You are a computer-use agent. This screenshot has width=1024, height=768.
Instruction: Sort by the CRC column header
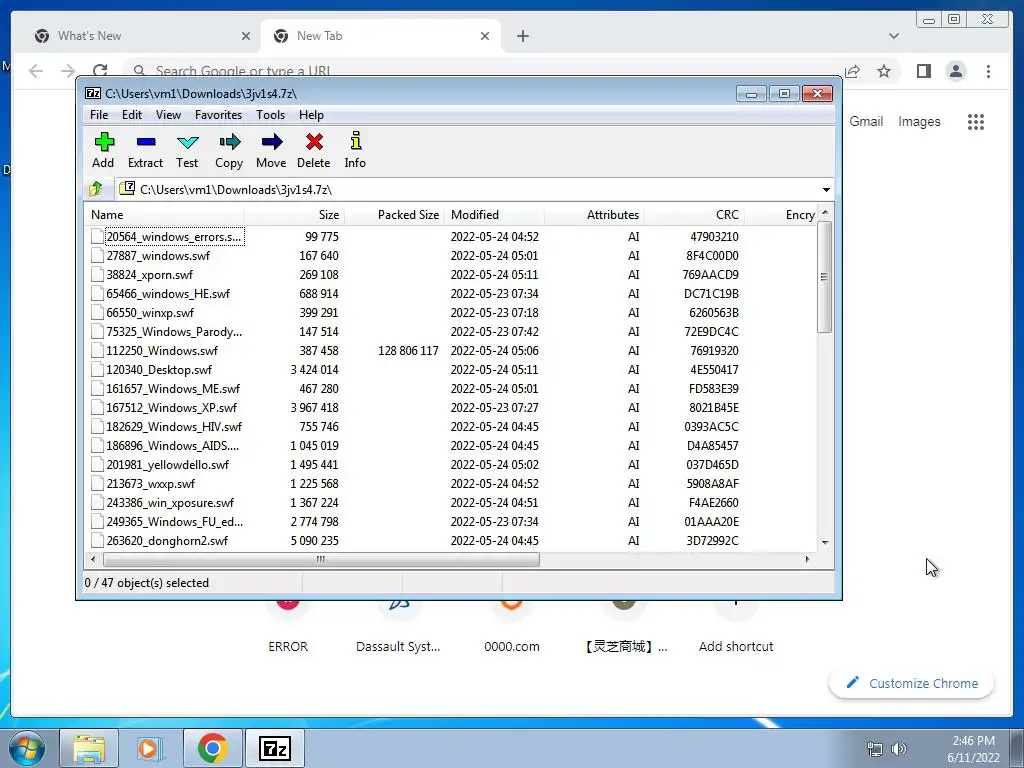(694, 215)
